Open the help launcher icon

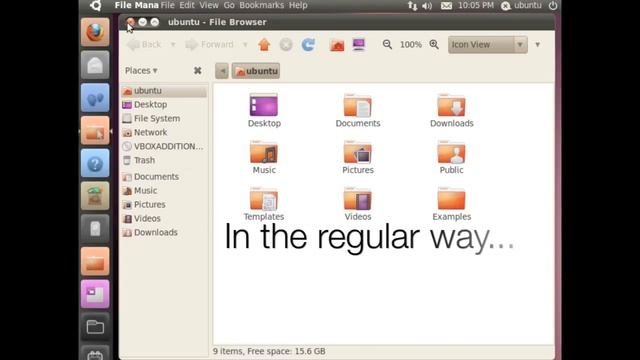coord(95,163)
